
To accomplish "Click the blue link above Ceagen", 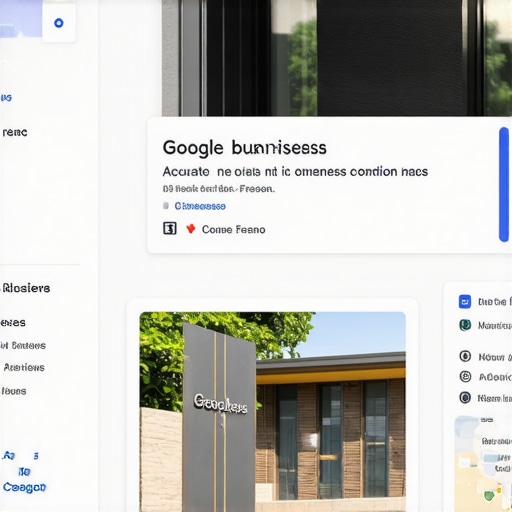I will click(24, 472).
